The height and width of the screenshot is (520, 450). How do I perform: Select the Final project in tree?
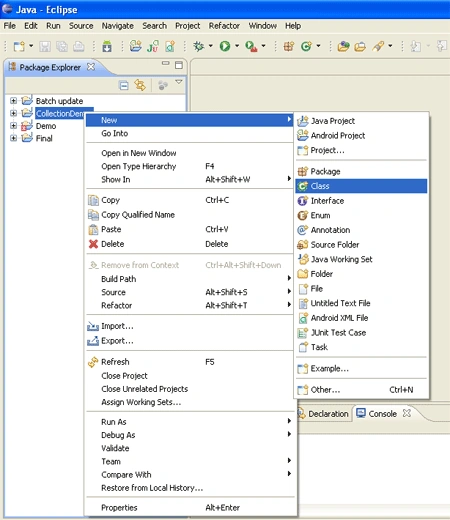[44, 138]
